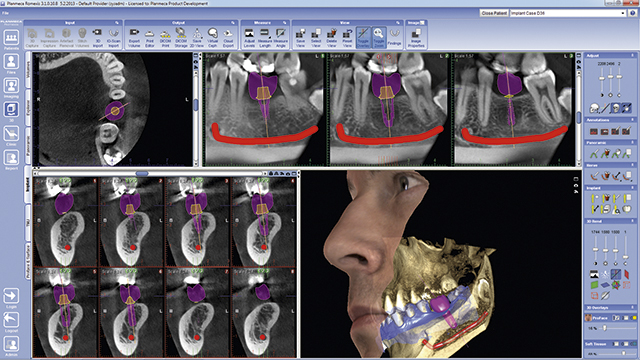Open the Patients module in sidebar
This screenshot has width=640, height=360.
(x=11, y=40)
